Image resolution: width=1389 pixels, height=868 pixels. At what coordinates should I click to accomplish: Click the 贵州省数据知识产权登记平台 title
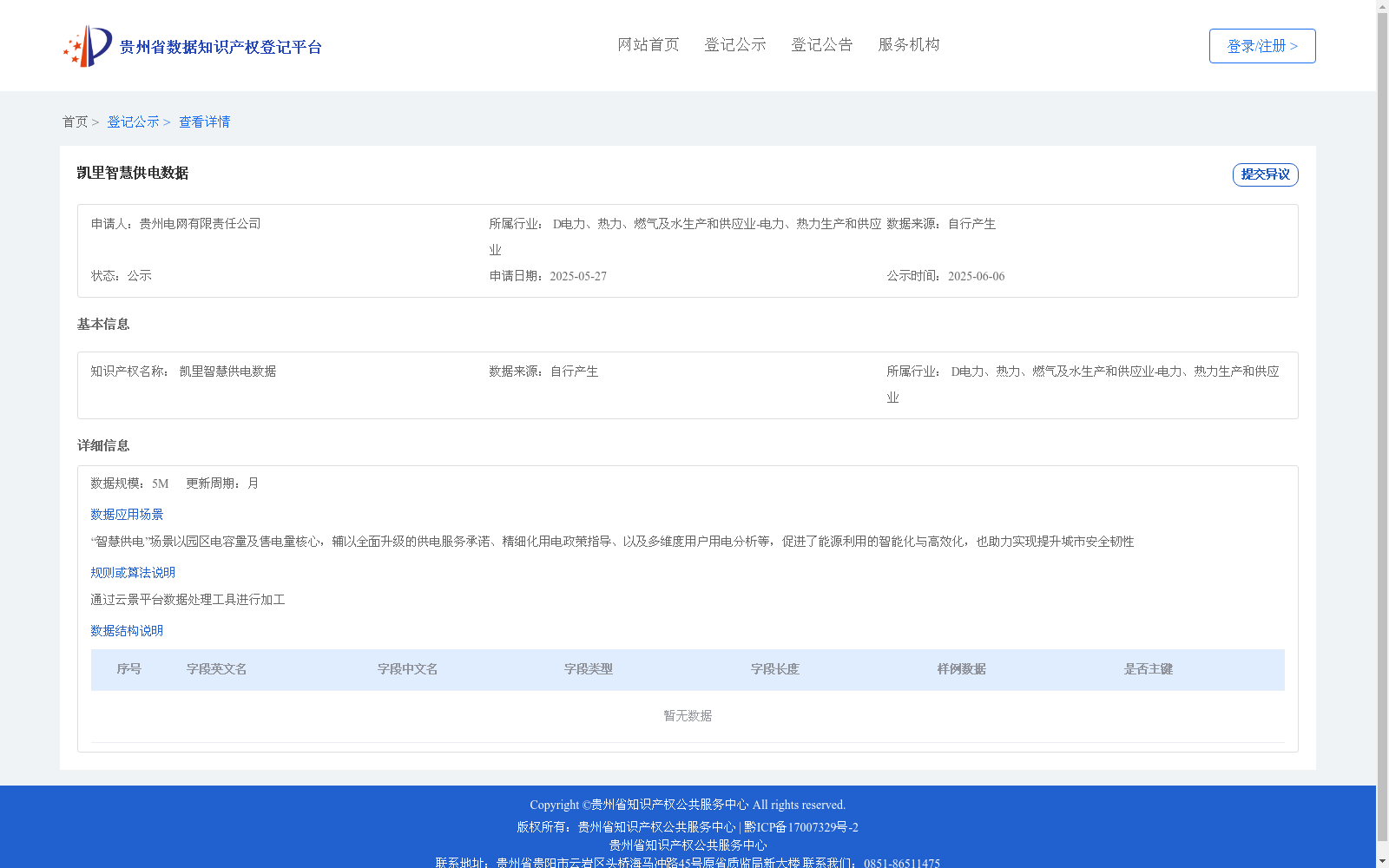click(221, 47)
